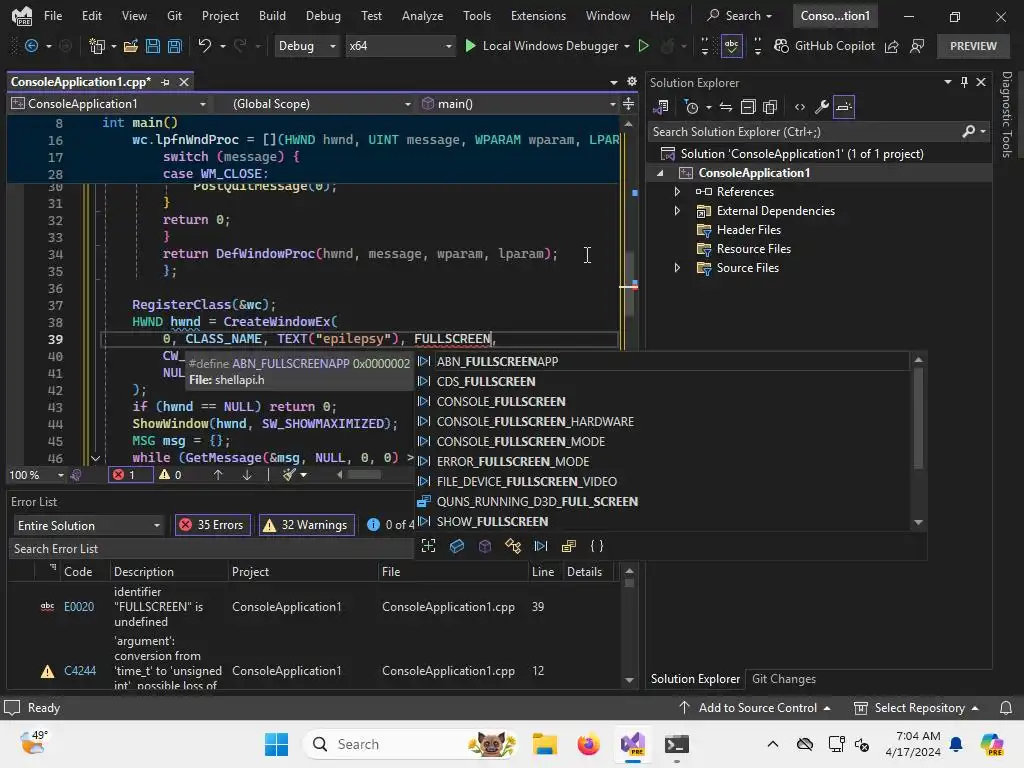Toggle the 32 Warnings filter
The width and height of the screenshot is (1024, 768).
tap(307, 525)
